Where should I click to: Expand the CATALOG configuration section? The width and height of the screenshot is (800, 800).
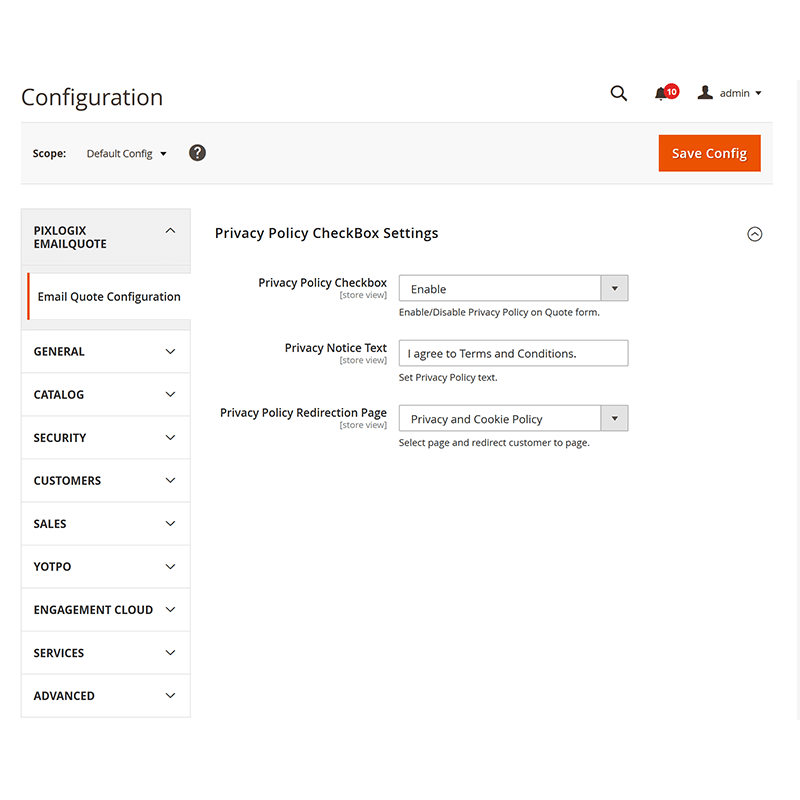[x=105, y=394]
